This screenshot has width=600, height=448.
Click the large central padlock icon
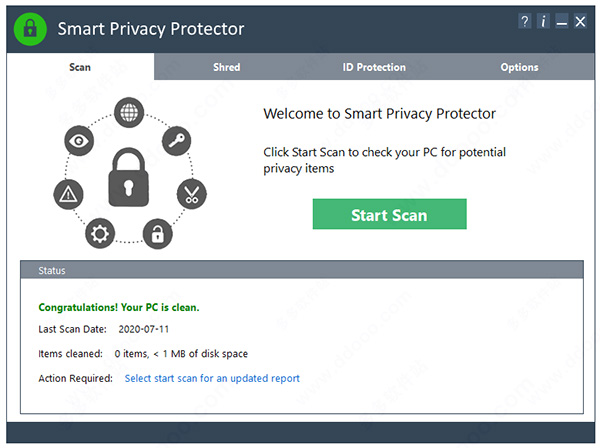pos(128,177)
